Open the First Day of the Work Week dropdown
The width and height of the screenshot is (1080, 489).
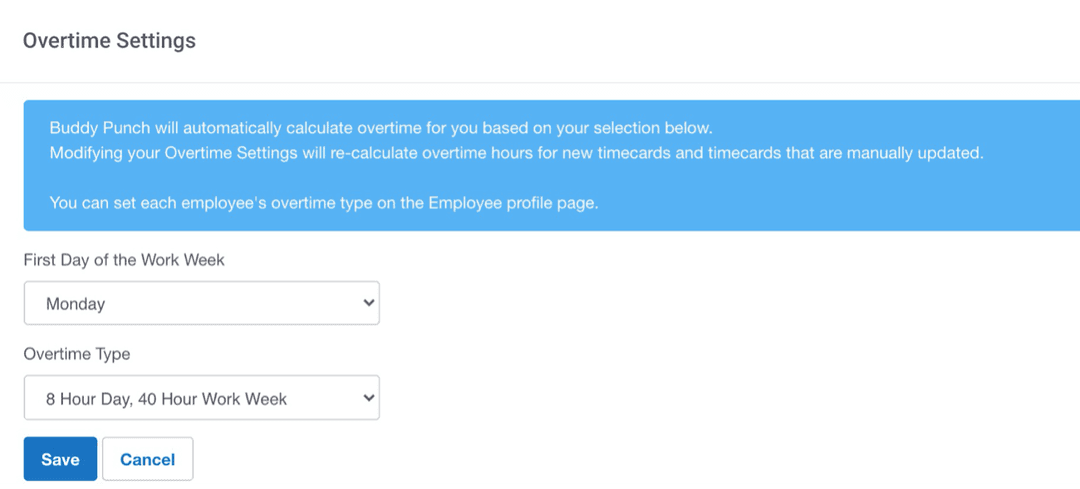click(201, 303)
